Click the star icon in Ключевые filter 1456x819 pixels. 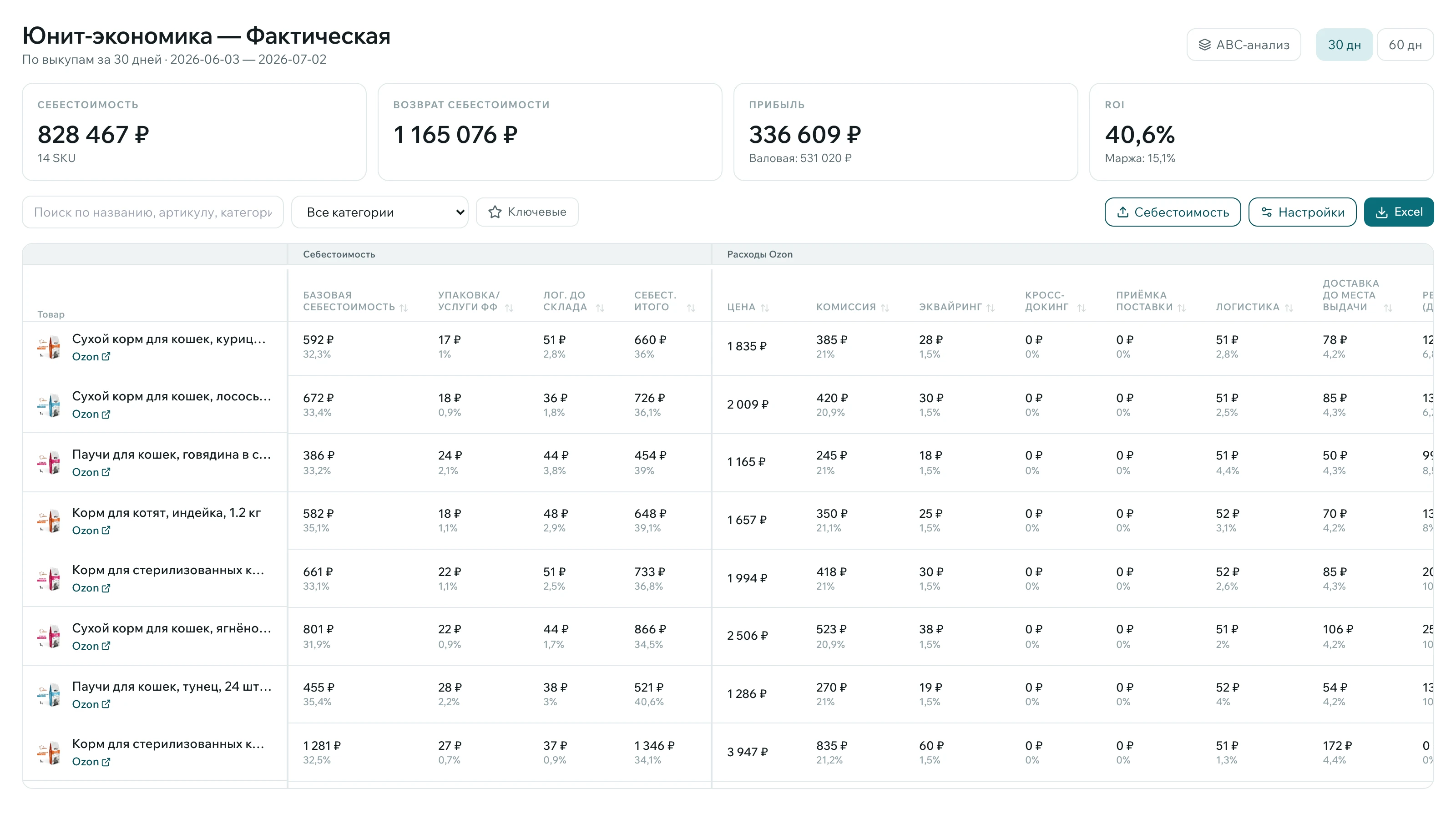coord(495,212)
